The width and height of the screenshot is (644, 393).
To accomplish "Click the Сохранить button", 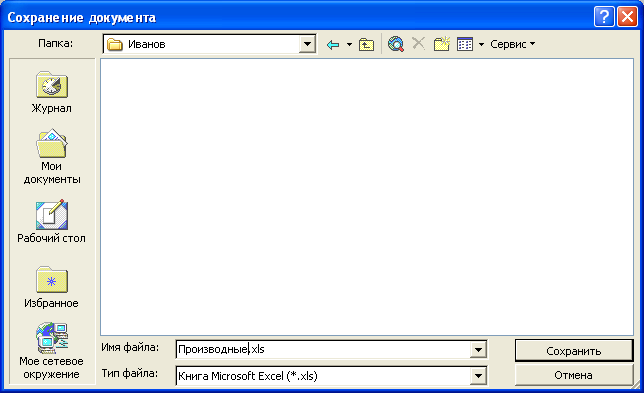I will [574, 351].
